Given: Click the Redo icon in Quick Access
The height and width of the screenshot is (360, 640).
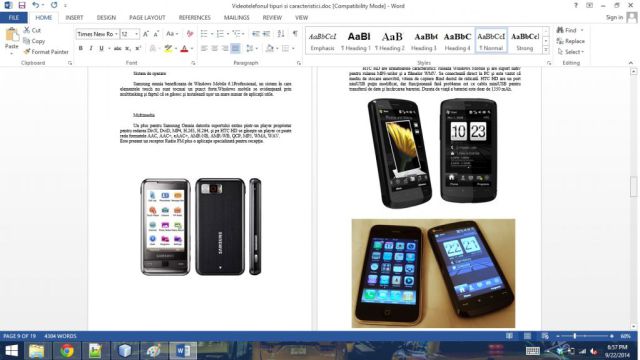Looking at the screenshot, I should (54, 5).
